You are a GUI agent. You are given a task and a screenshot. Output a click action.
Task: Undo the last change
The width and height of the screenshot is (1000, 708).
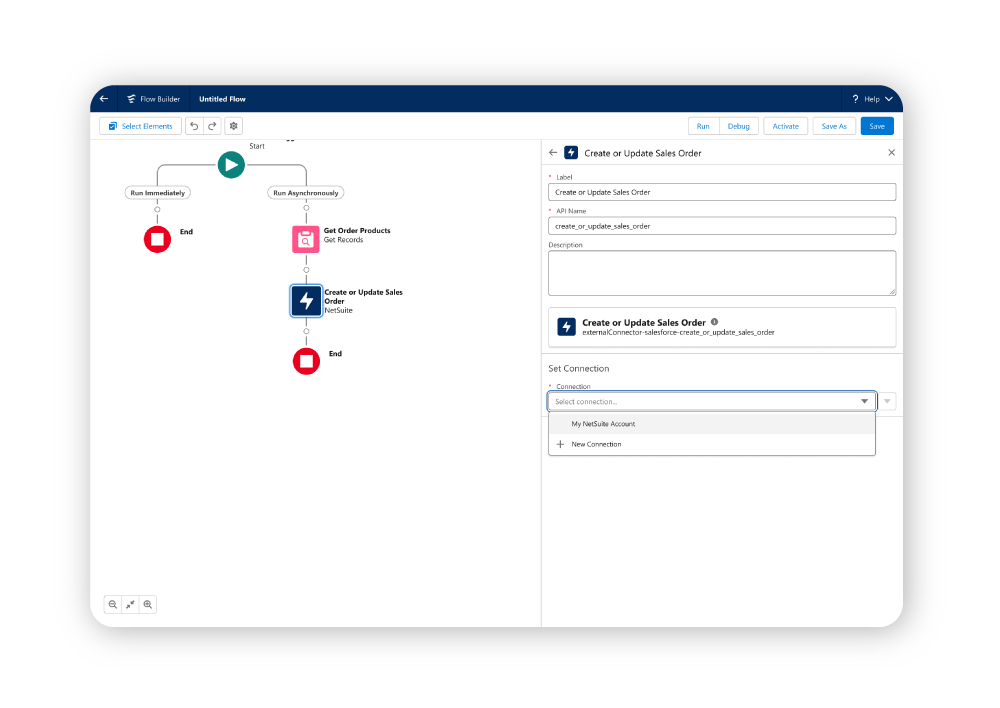pyautogui.click(x=195, y=126)
